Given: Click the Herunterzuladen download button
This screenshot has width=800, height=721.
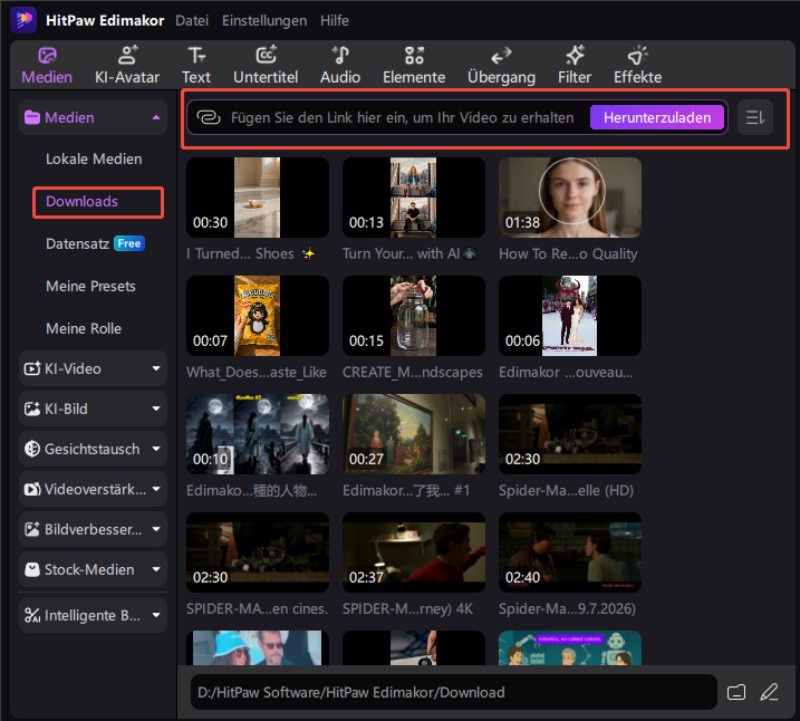Looking at the screenshot, I should coord(657,118).
